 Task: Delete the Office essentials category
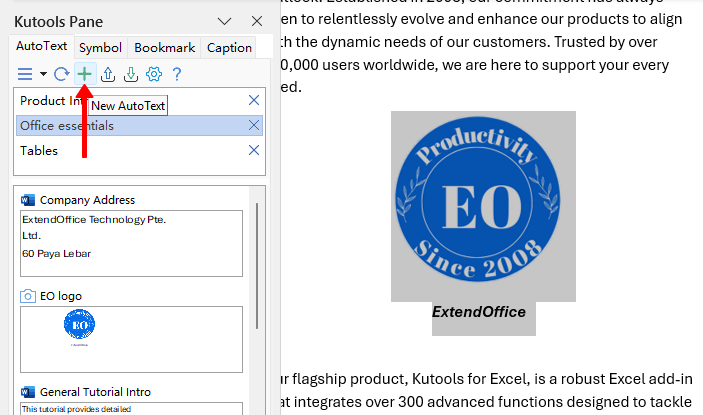pos(254,125)
